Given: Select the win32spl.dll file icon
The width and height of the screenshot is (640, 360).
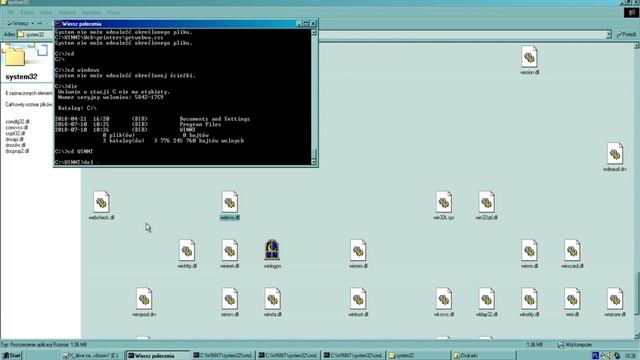Looking at the screenshot, I should pyautogui.click(x=487, y=202).
